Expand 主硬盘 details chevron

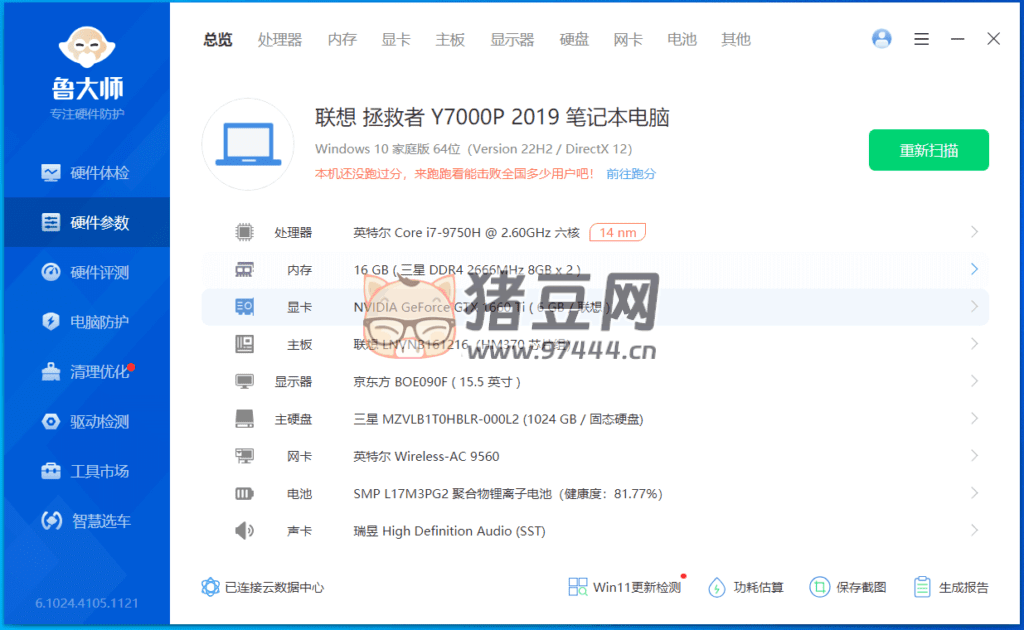click(974, 419)
